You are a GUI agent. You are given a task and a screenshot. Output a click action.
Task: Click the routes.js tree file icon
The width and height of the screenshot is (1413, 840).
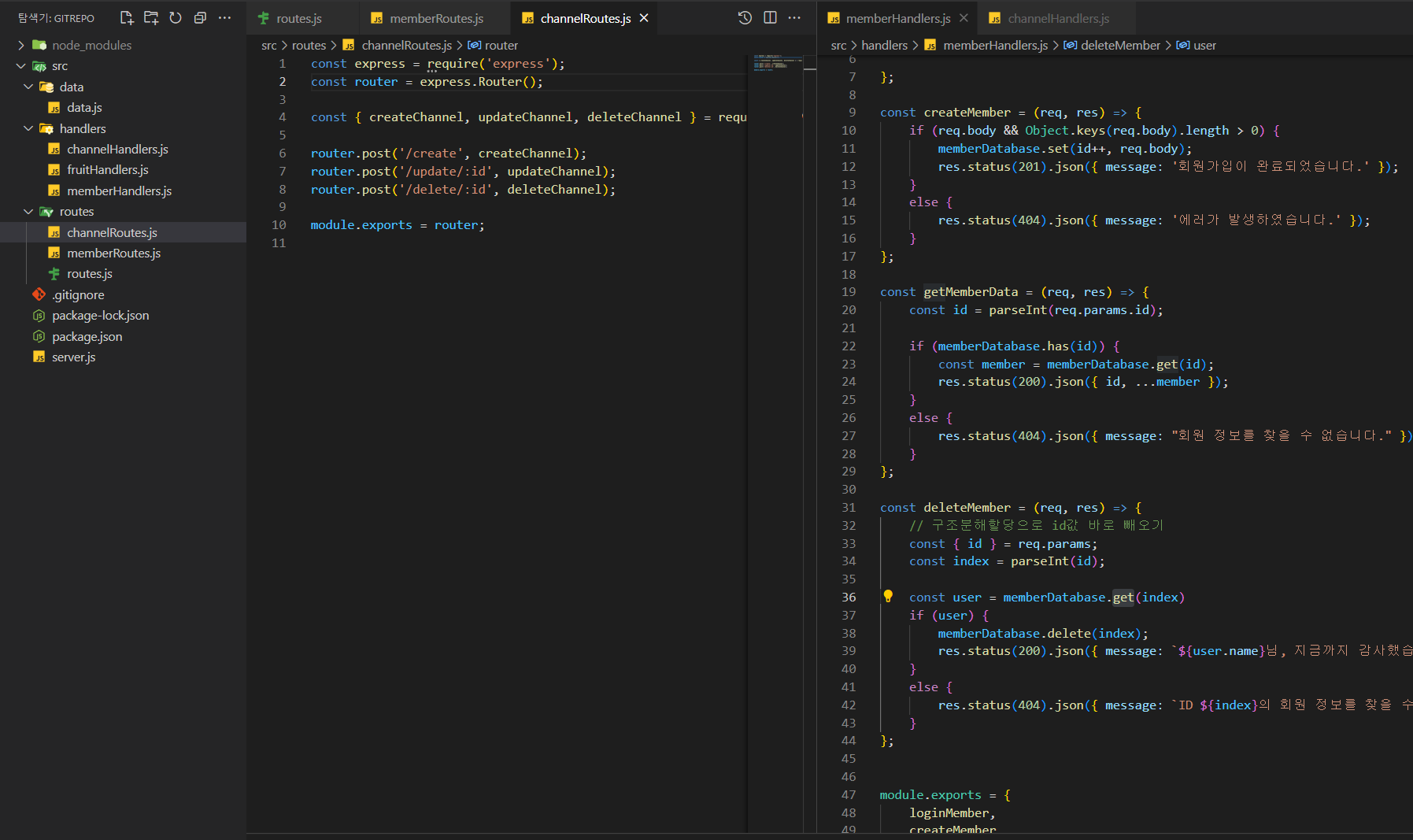point(54,273)
